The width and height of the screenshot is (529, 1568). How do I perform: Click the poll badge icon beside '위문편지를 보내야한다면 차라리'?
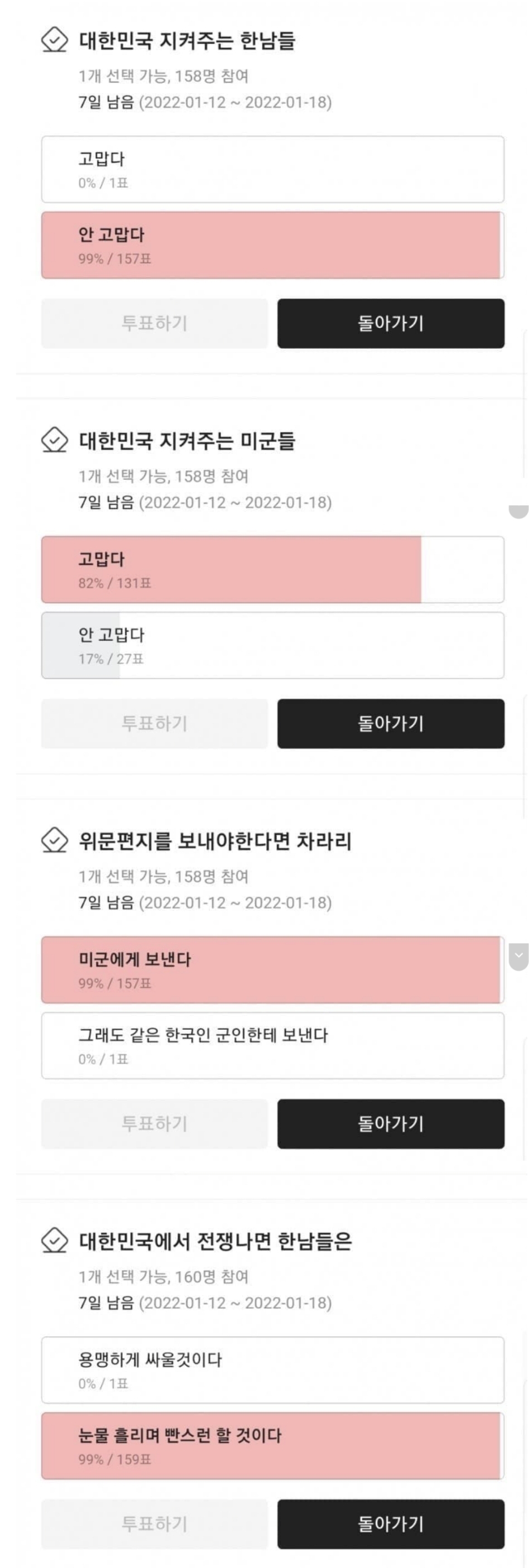[x=54, y=841]
